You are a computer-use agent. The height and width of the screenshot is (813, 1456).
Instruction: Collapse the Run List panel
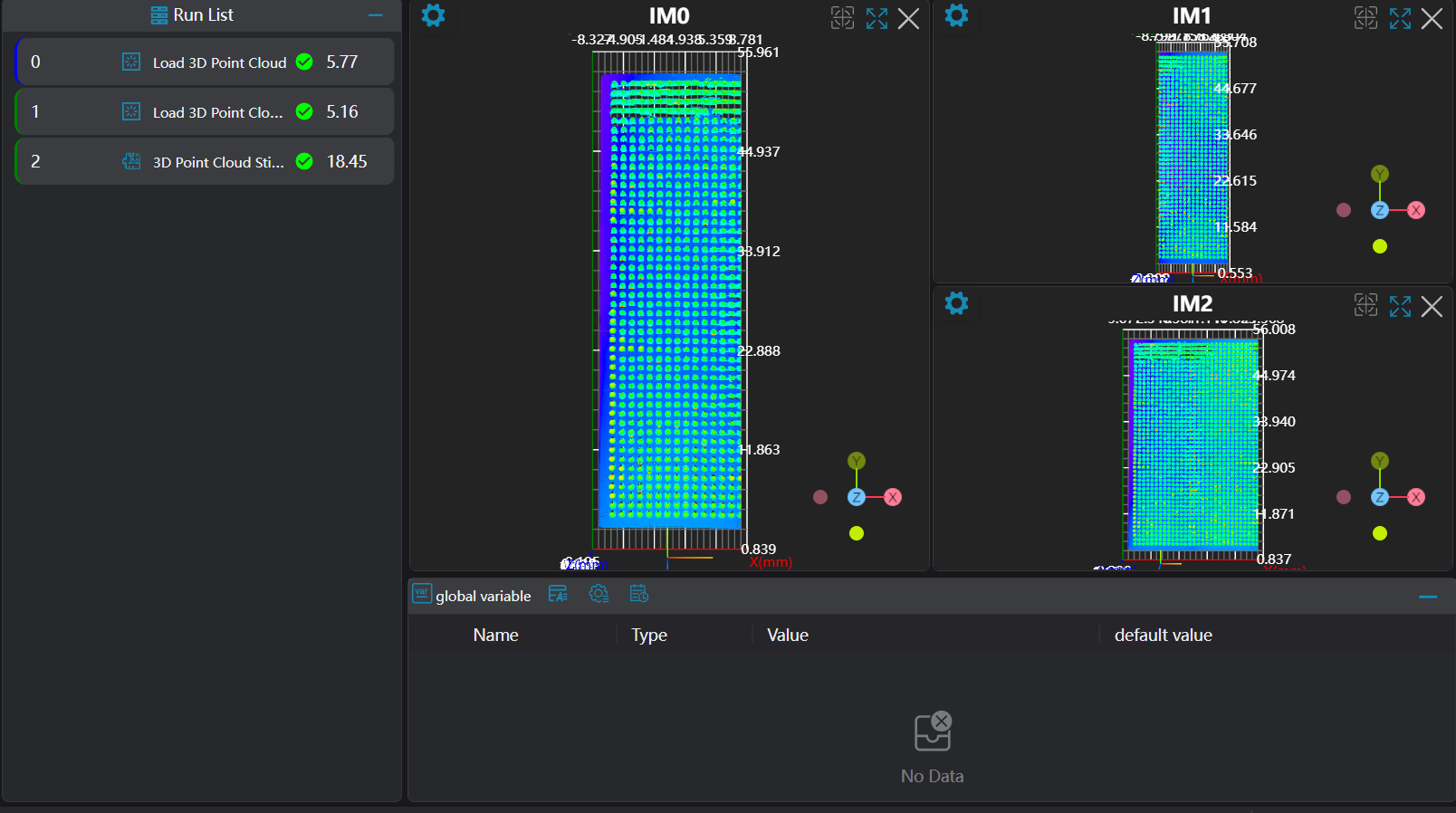point(375,15)
